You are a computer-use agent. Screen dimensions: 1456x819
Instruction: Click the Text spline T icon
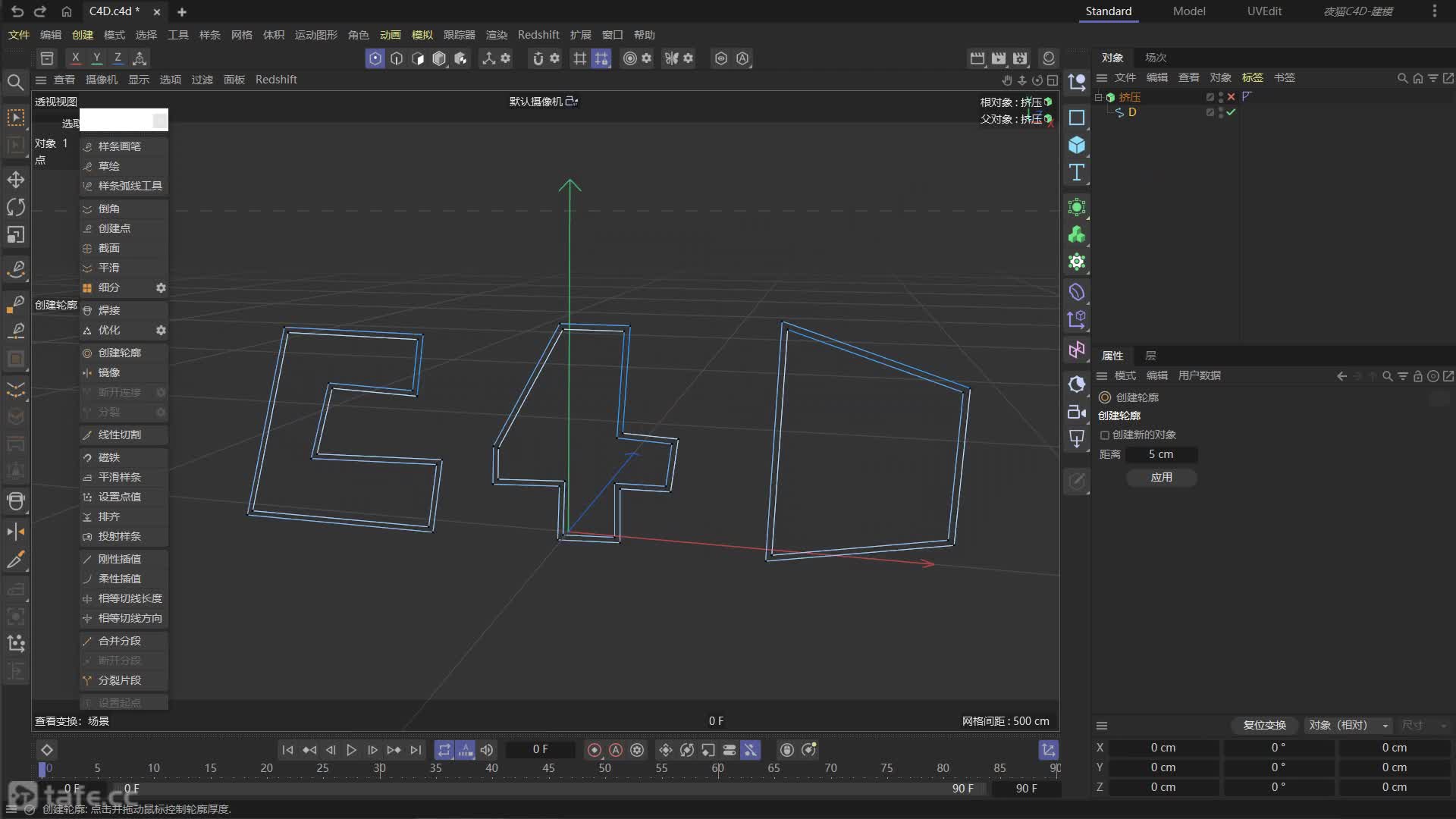pyautogui.click(x=1077, y=172)
